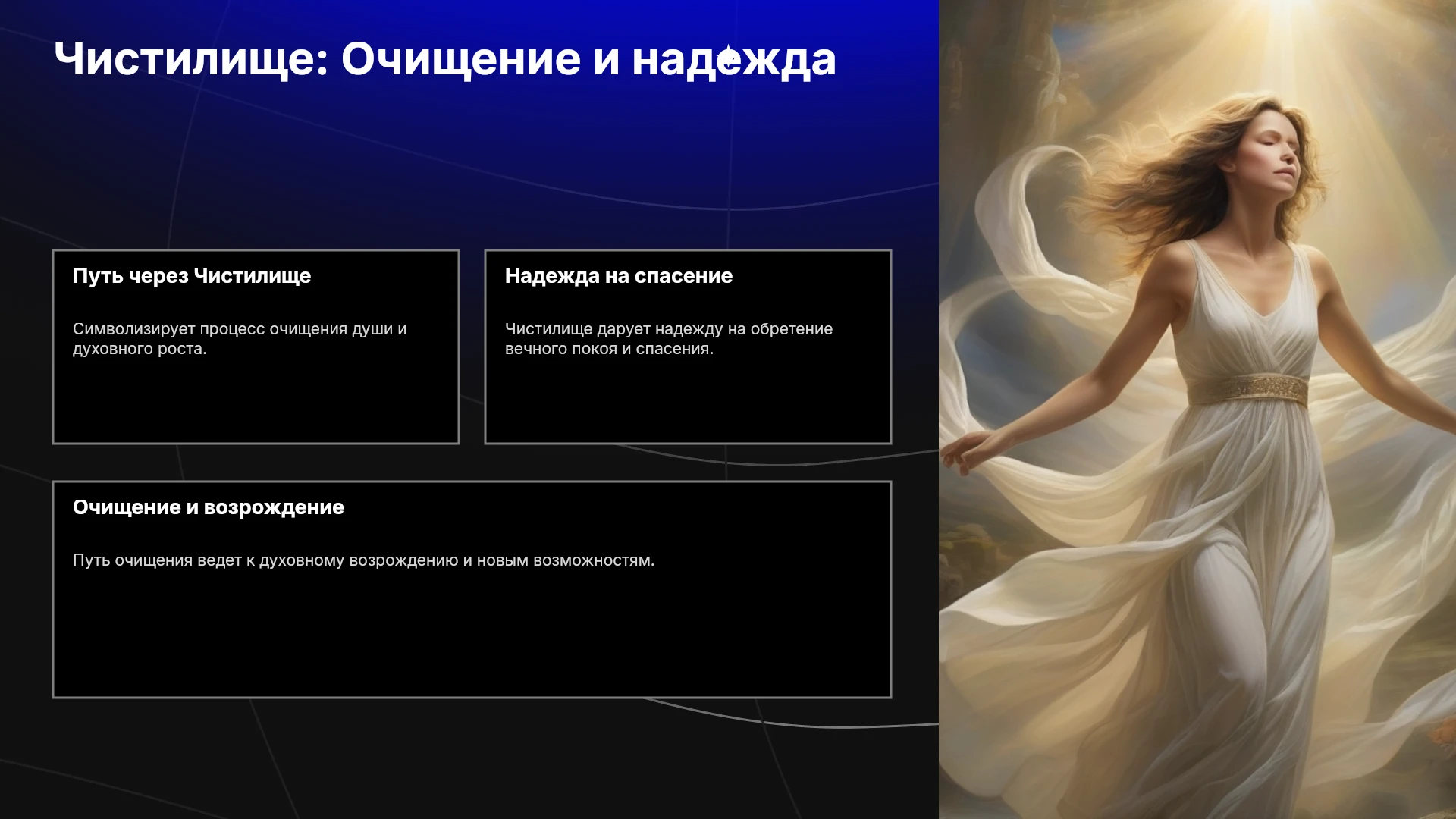
Task: Click the word 'Очищение' in the slide title
Action: pyautogui.click(x=461, y=59)
